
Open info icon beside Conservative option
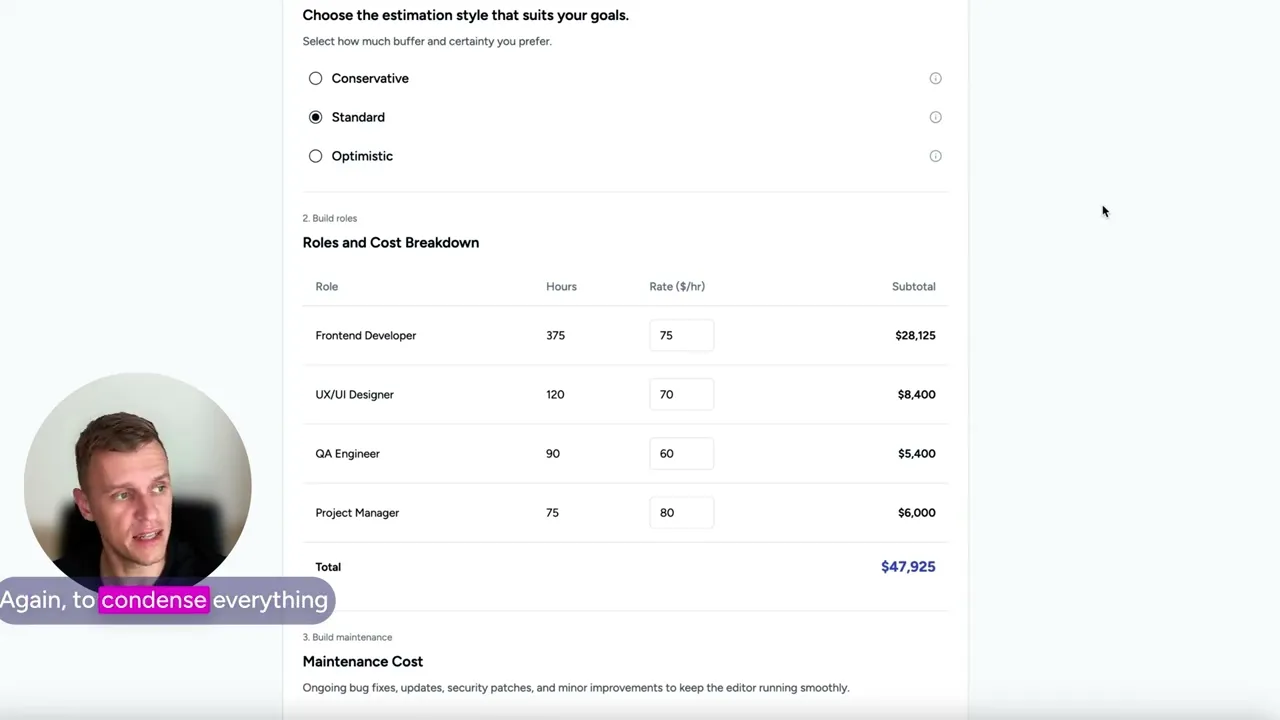[x=935, y=78]
